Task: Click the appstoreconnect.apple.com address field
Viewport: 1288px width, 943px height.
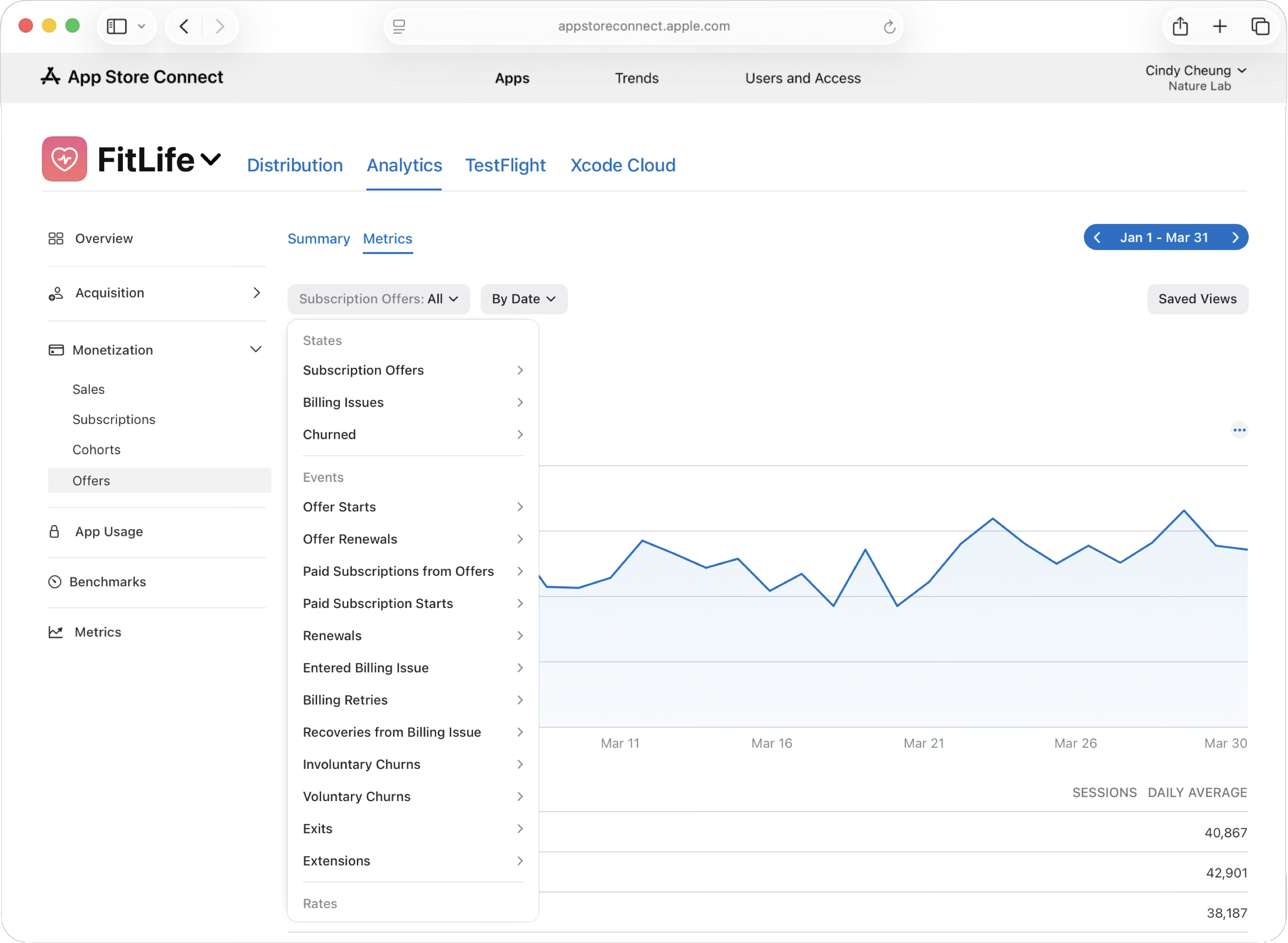Action: 644,26
